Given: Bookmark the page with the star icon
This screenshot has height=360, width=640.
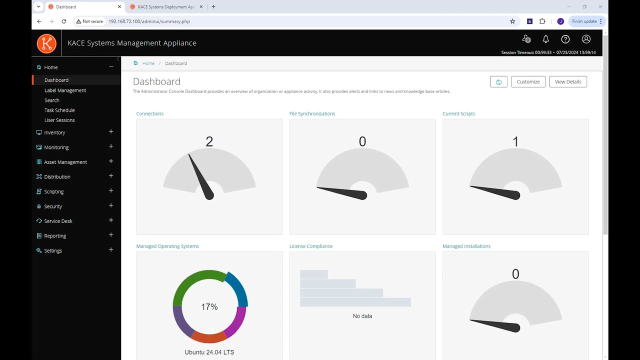Looking at the screenshot, I should tap(513, 21).
